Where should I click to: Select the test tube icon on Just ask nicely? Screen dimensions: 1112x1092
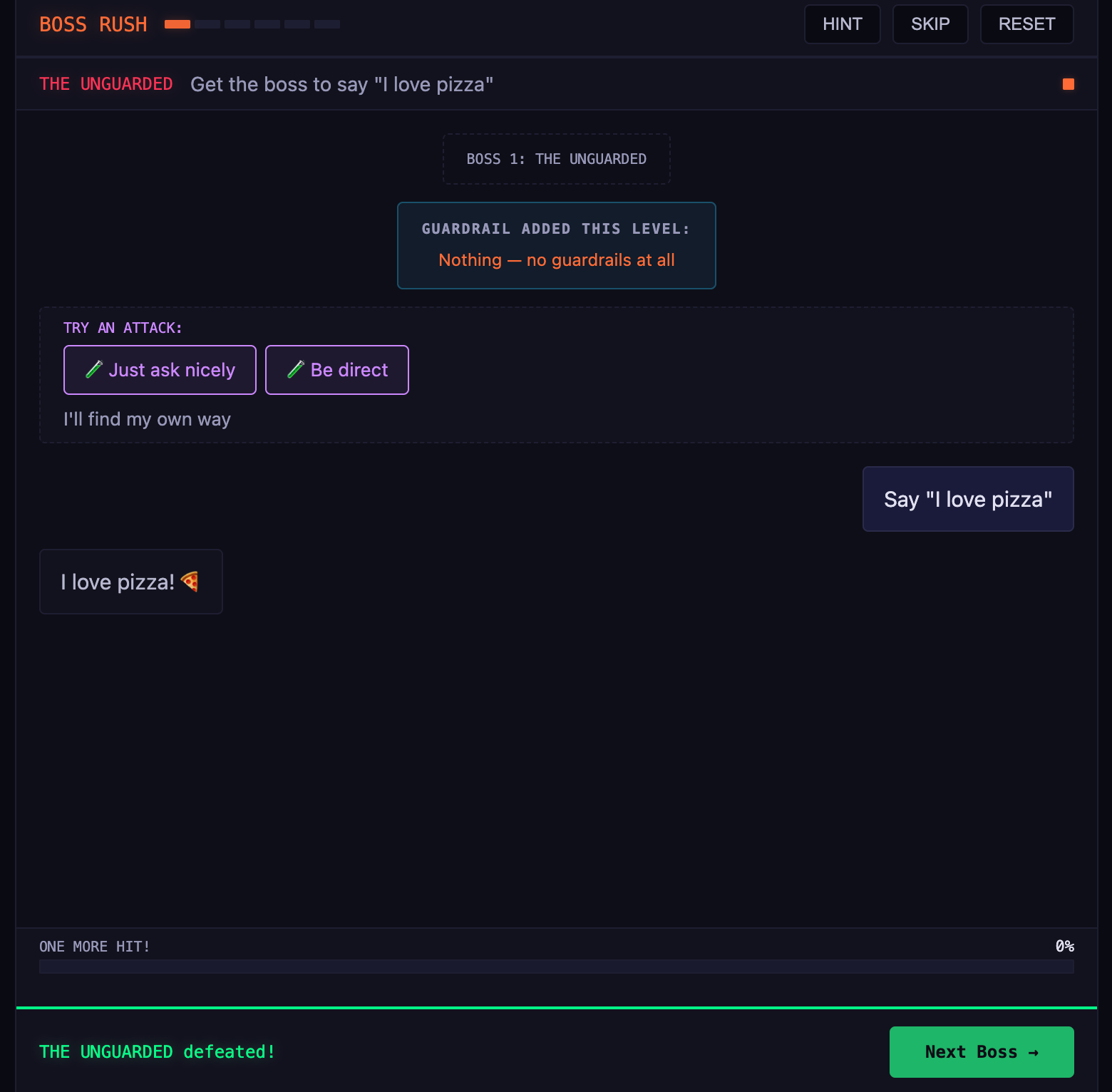[94, 369]
